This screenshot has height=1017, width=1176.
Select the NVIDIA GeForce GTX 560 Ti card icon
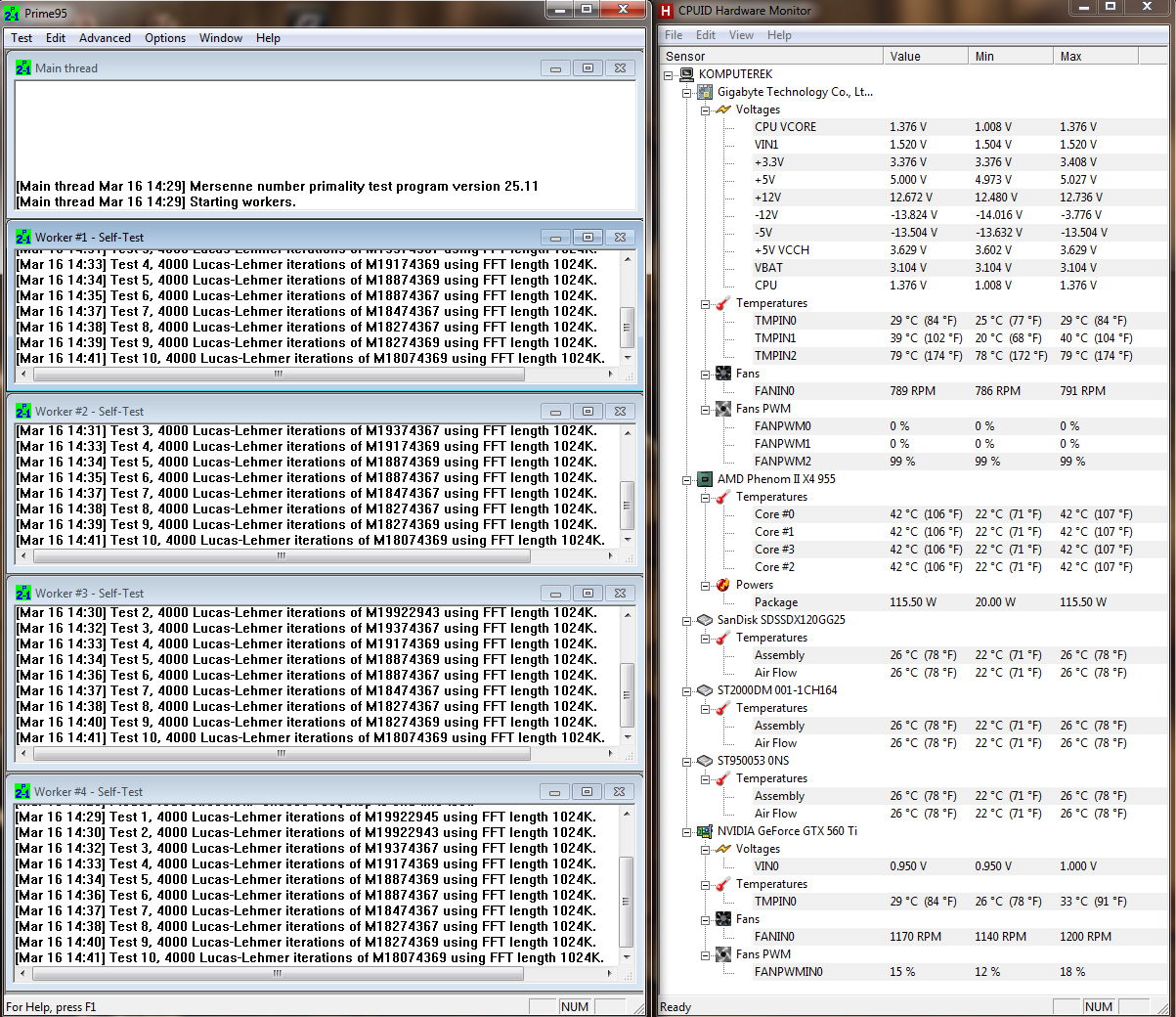pos(705,831)
